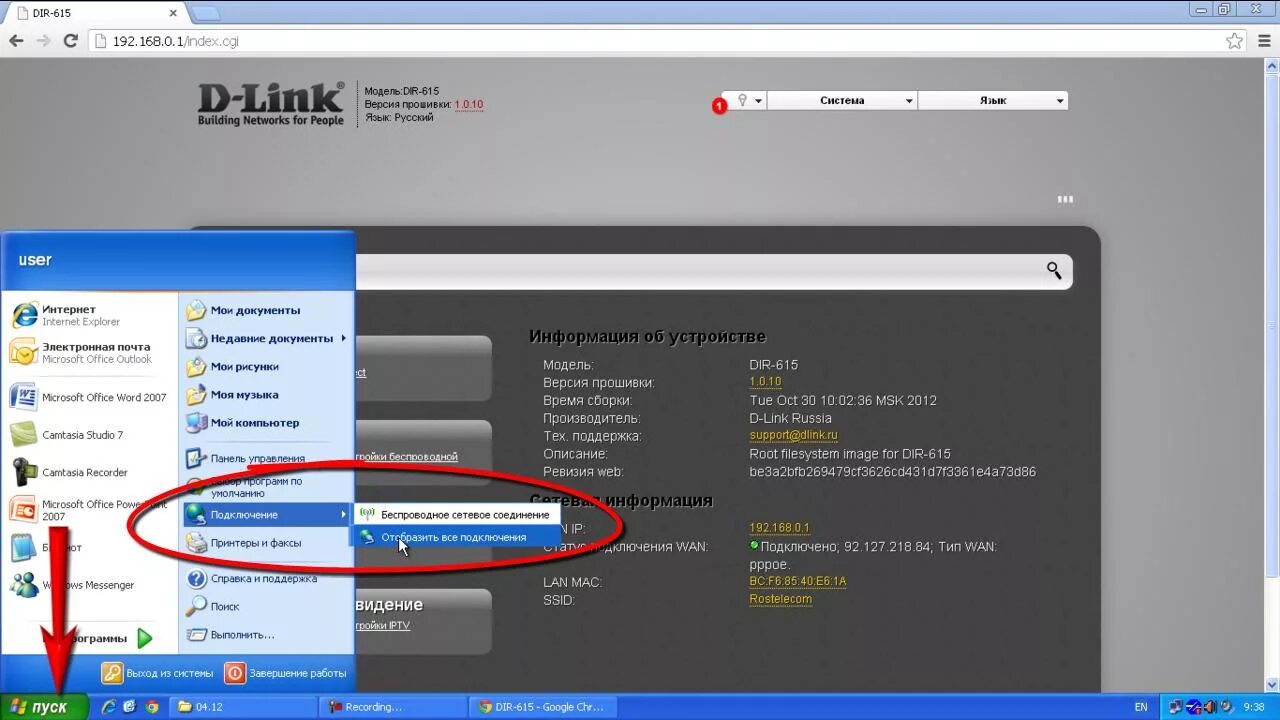The image size is (1280, 720).
Task: Click Завершение работы button
Action: 285,673
